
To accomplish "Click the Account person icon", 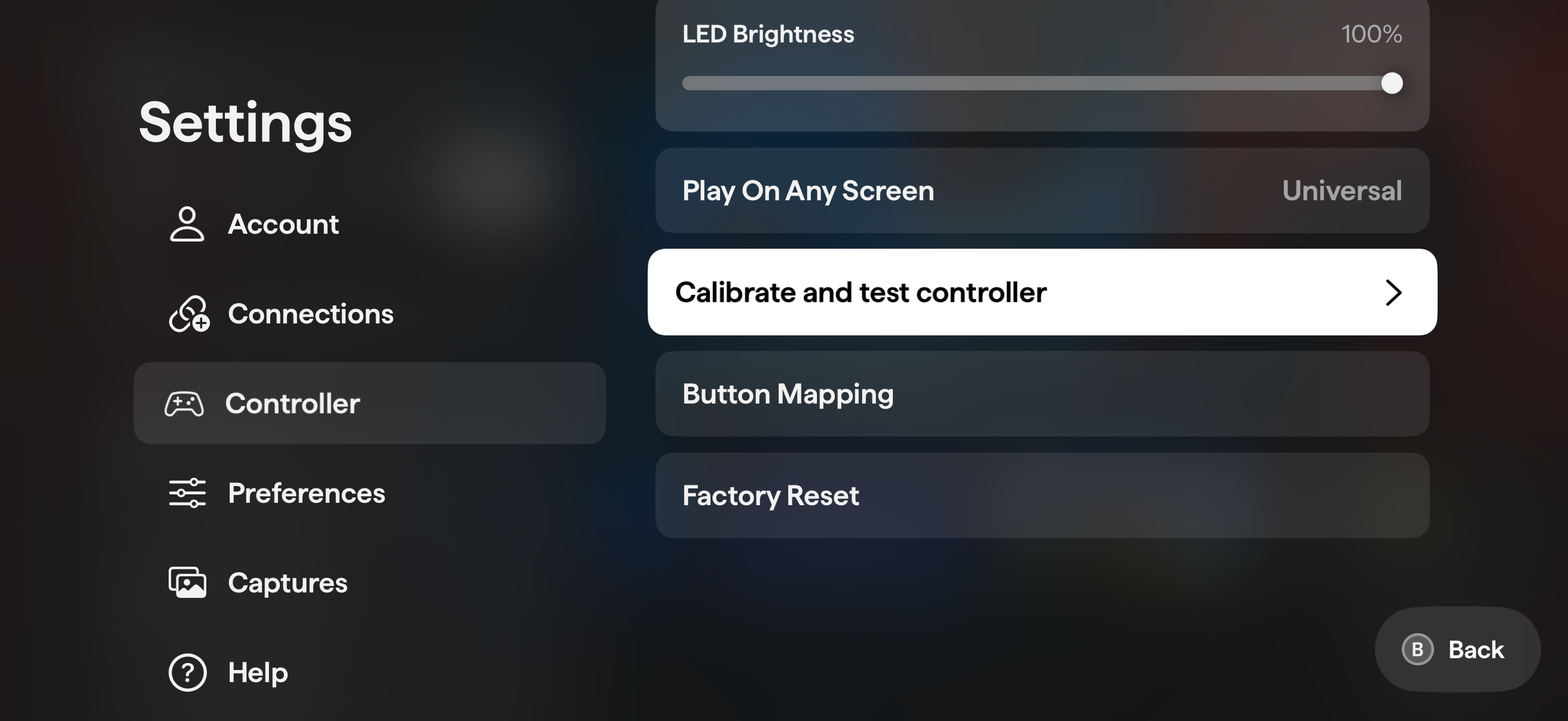I will coord(187,224).
